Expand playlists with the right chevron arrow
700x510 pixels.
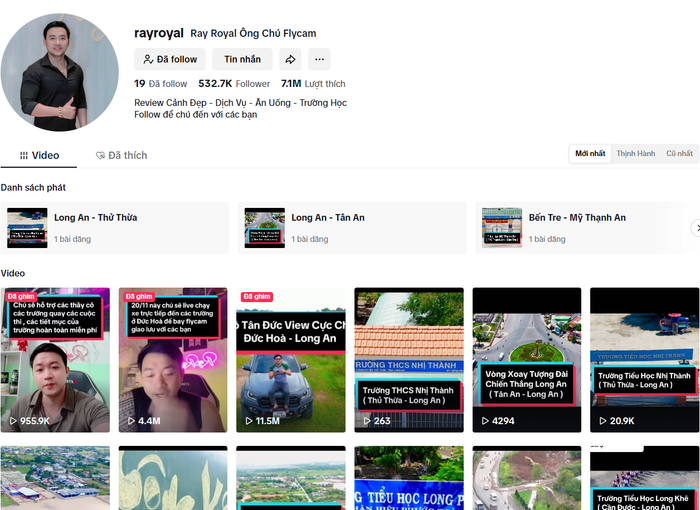[694, 228]
